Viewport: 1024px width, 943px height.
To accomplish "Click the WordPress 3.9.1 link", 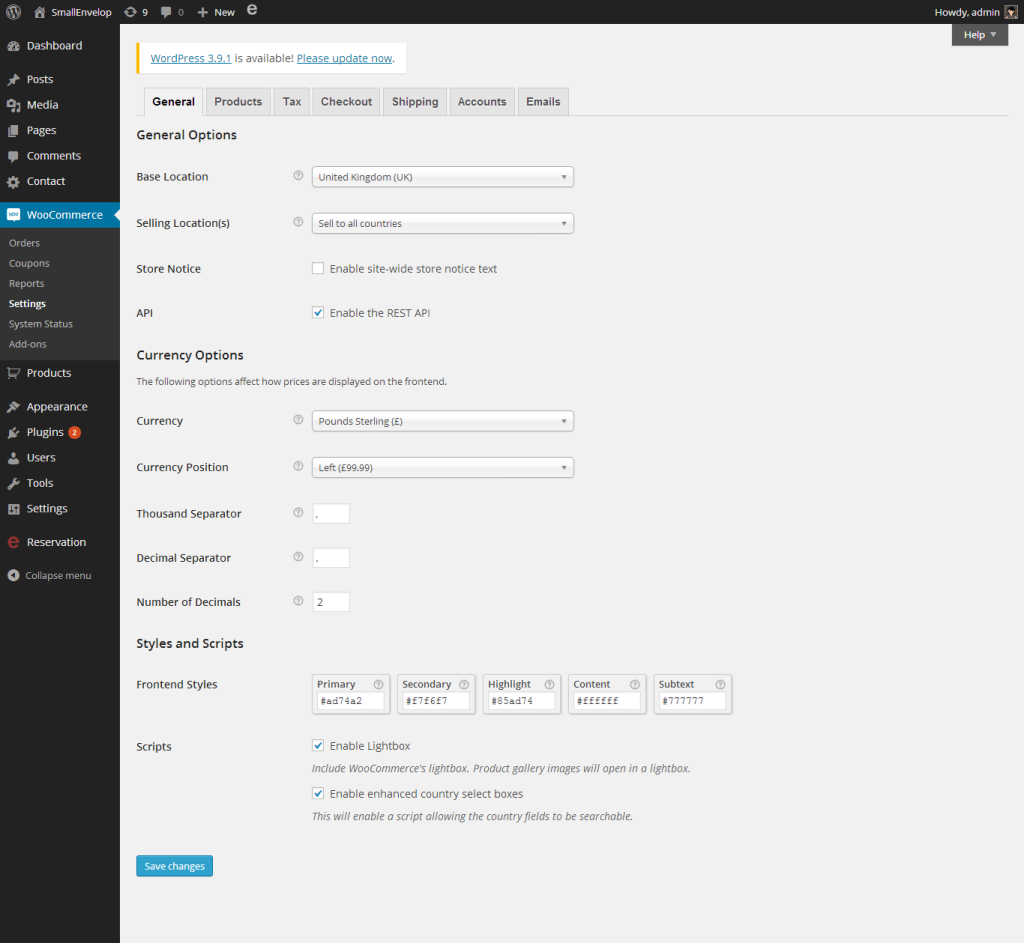I will (191, 58).
